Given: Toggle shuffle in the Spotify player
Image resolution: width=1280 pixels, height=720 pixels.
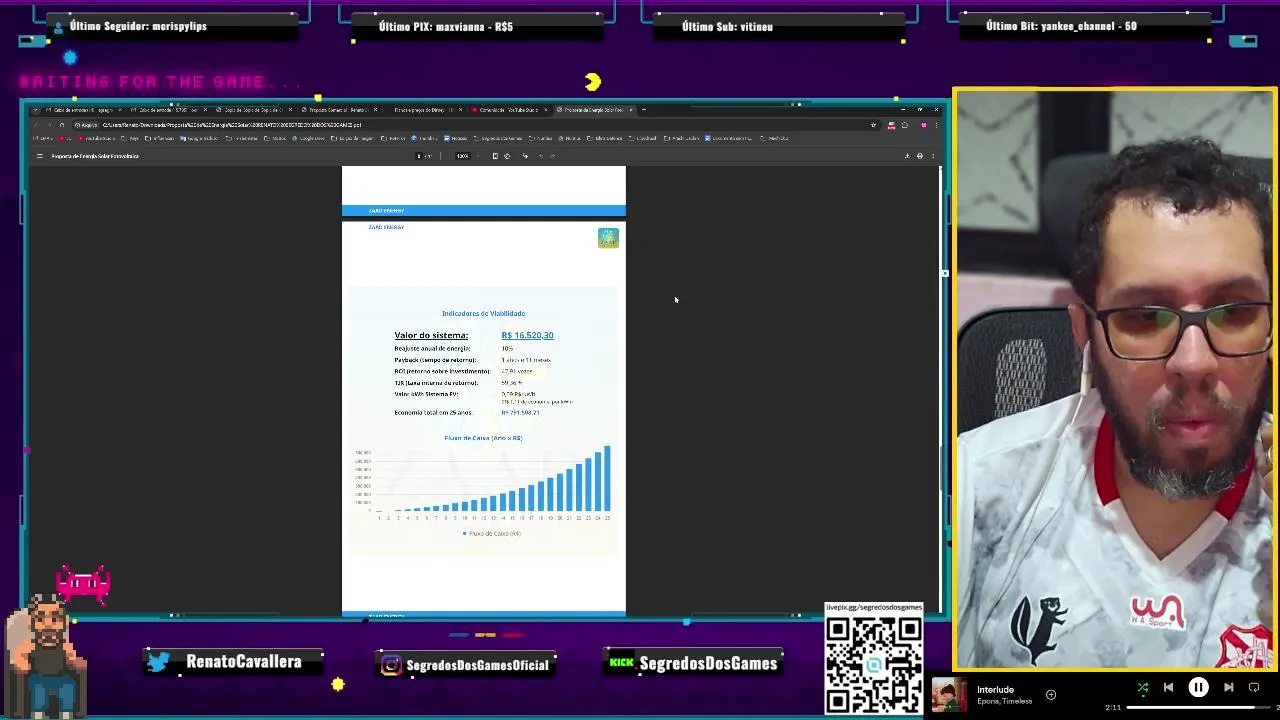Looking at the screenshot, I should pos(1143,687).
